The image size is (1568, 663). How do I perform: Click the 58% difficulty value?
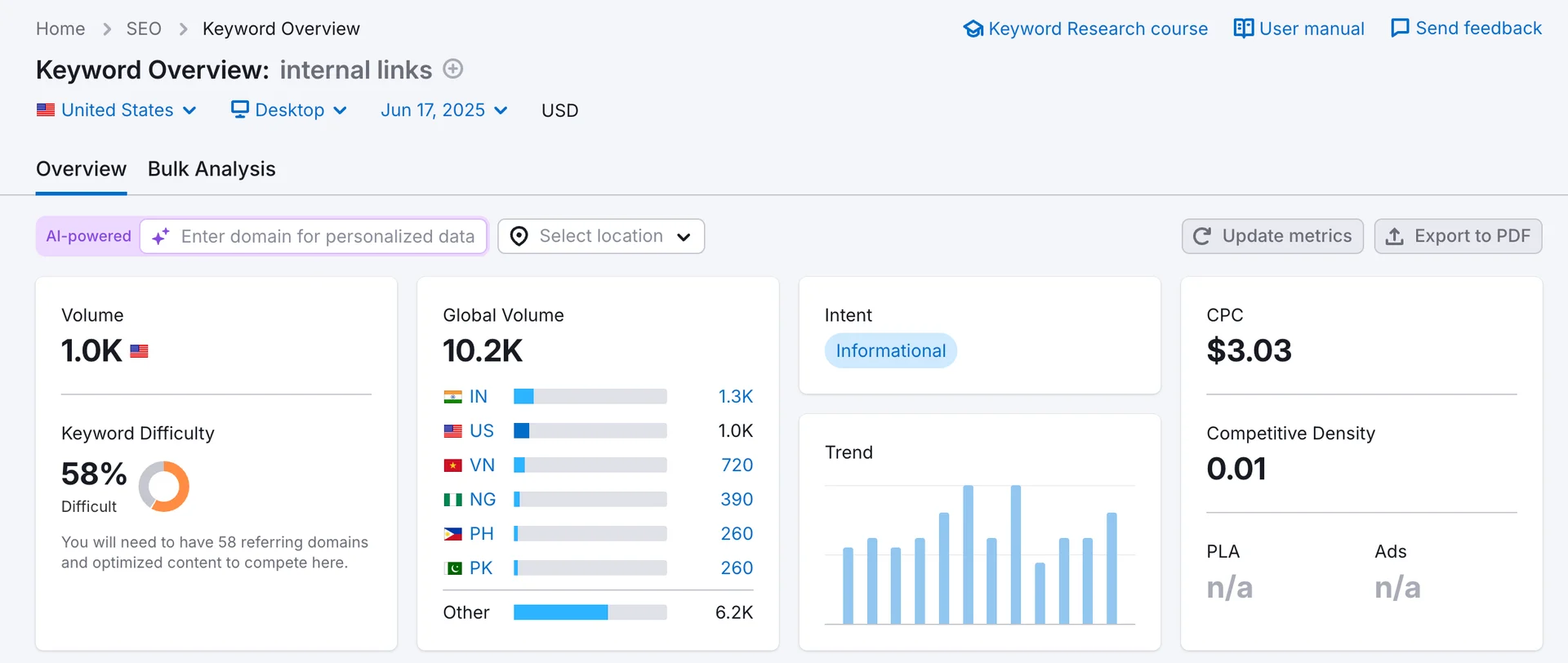(94, 474)
